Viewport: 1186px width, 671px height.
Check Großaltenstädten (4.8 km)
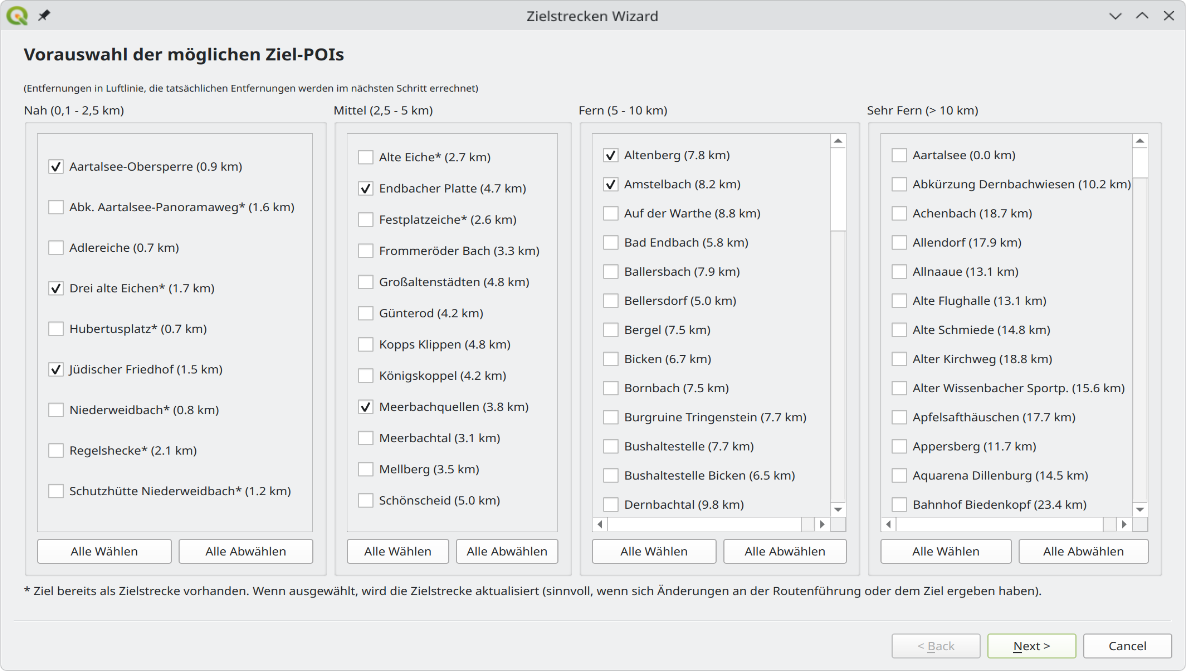(x=366, y=282)
